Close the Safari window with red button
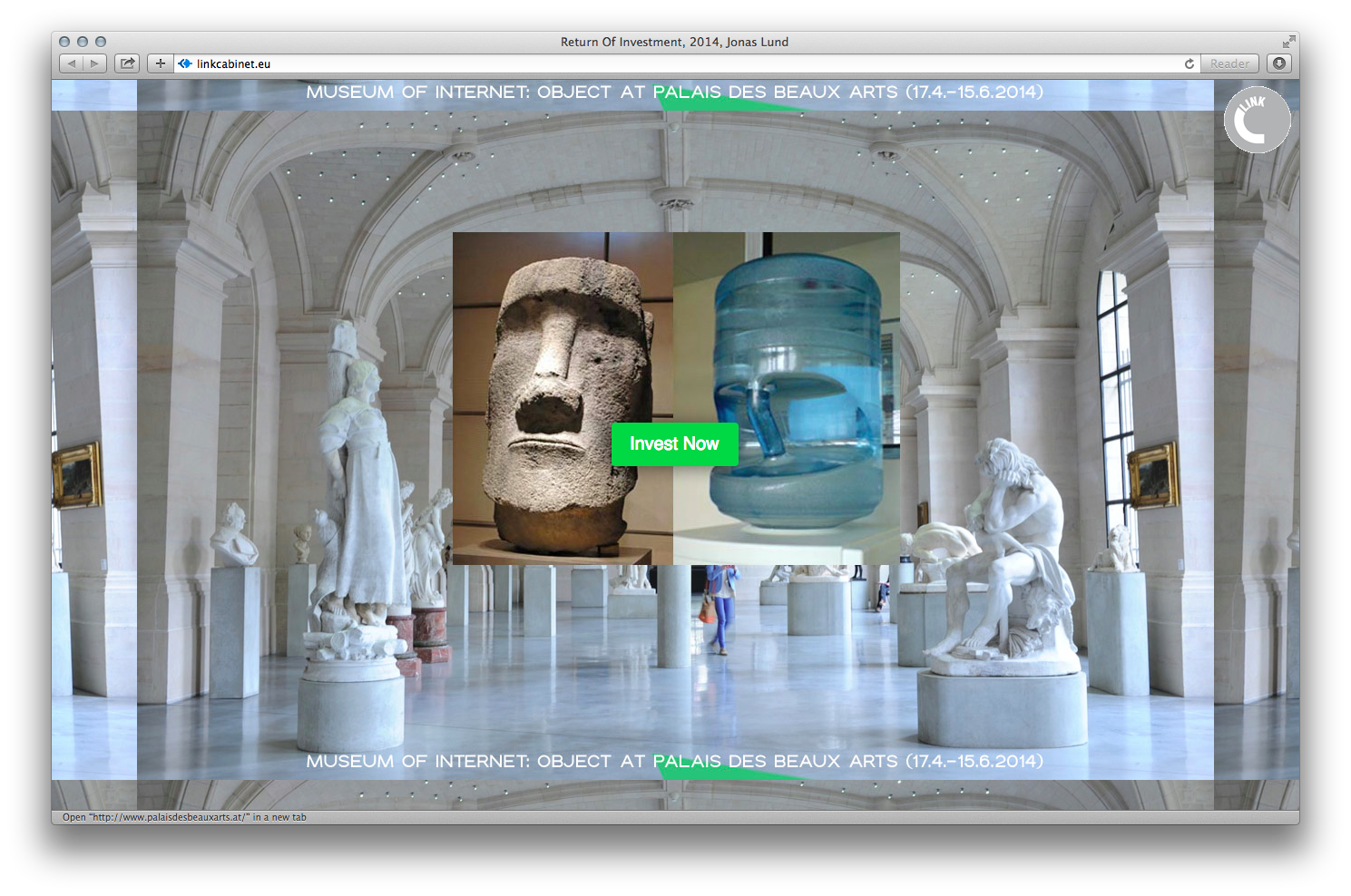 coord(64,42)
